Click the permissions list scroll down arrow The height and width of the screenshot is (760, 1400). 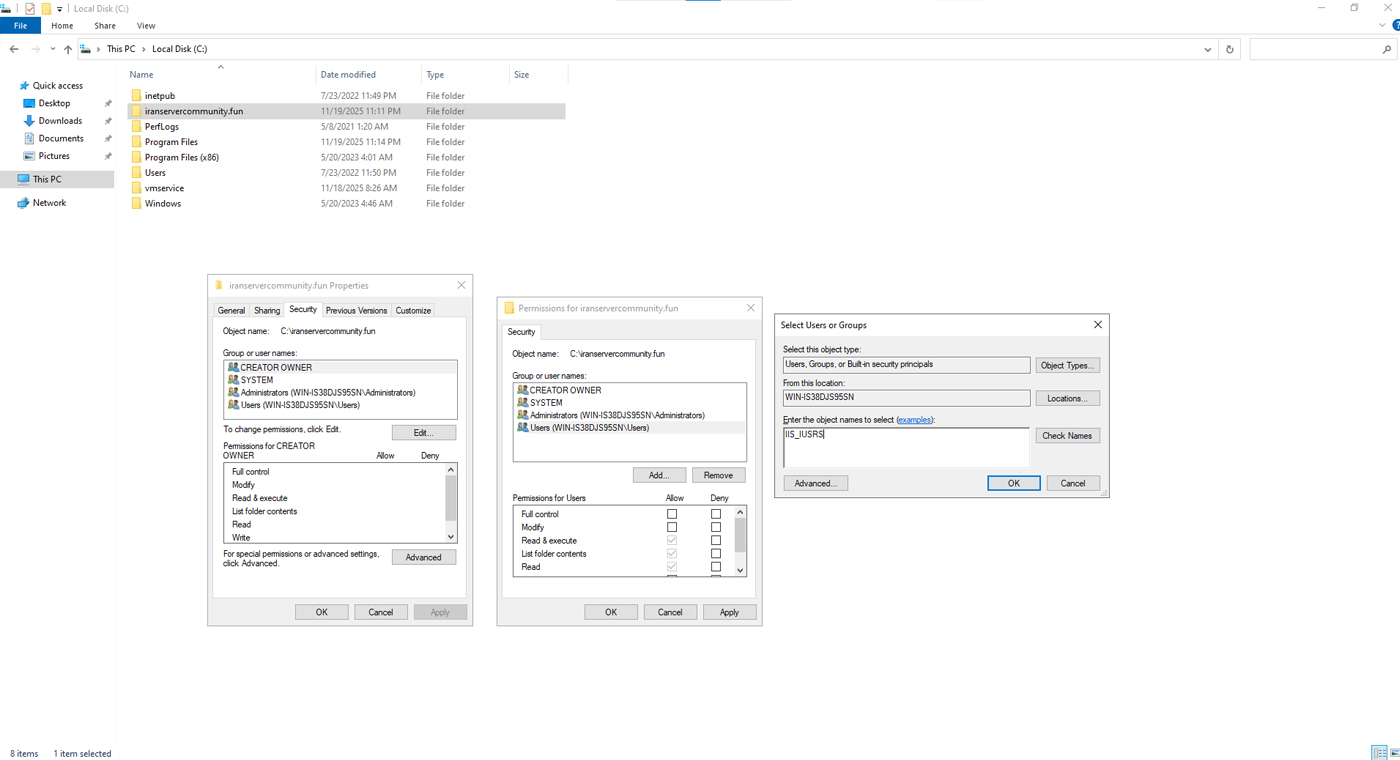click(x=740, y=570)
